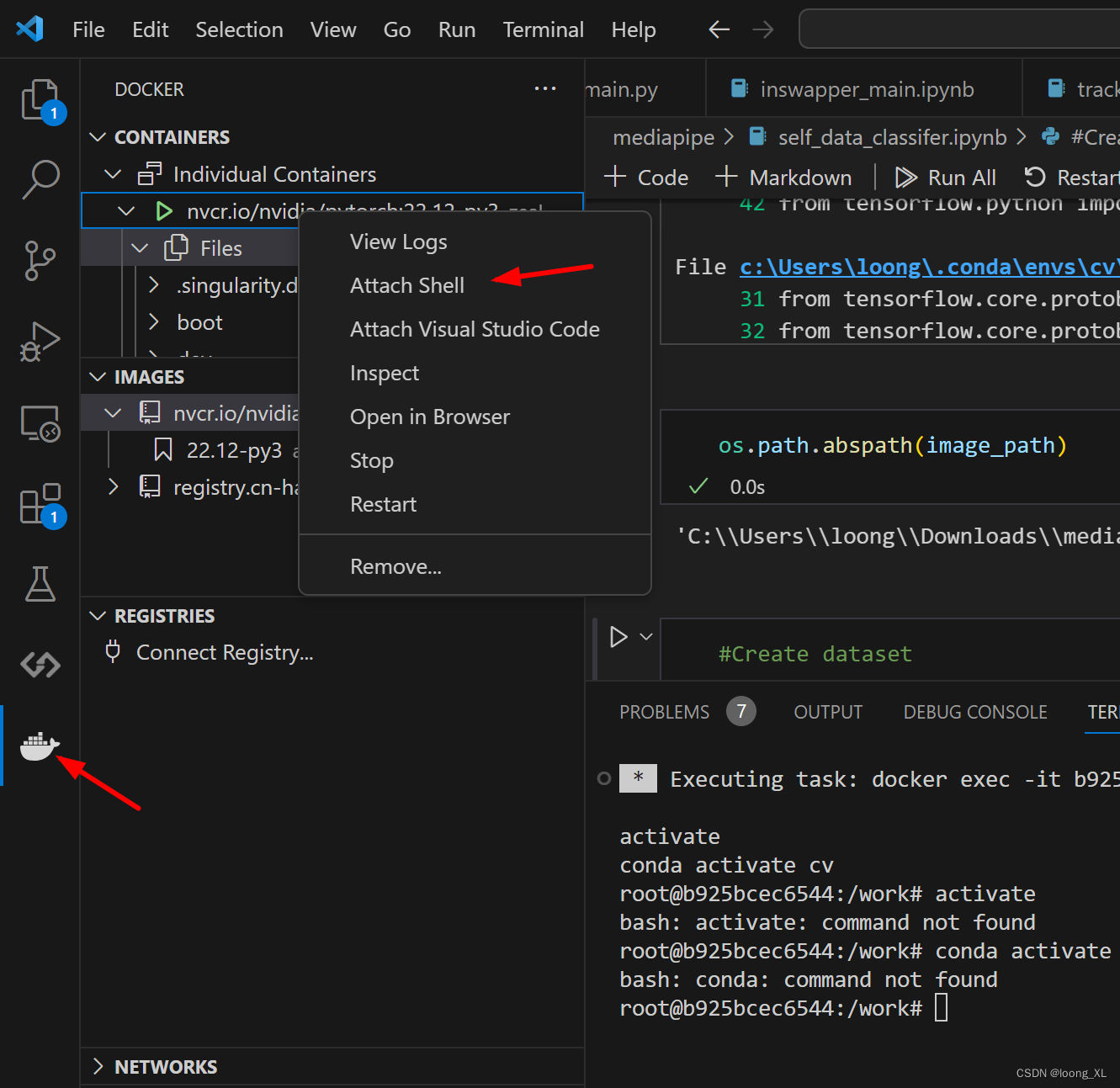Select the 22.12-py3 image tag
This screenshot has height=1088, width=1120.
pyautogui.click(x=234, y=450)
